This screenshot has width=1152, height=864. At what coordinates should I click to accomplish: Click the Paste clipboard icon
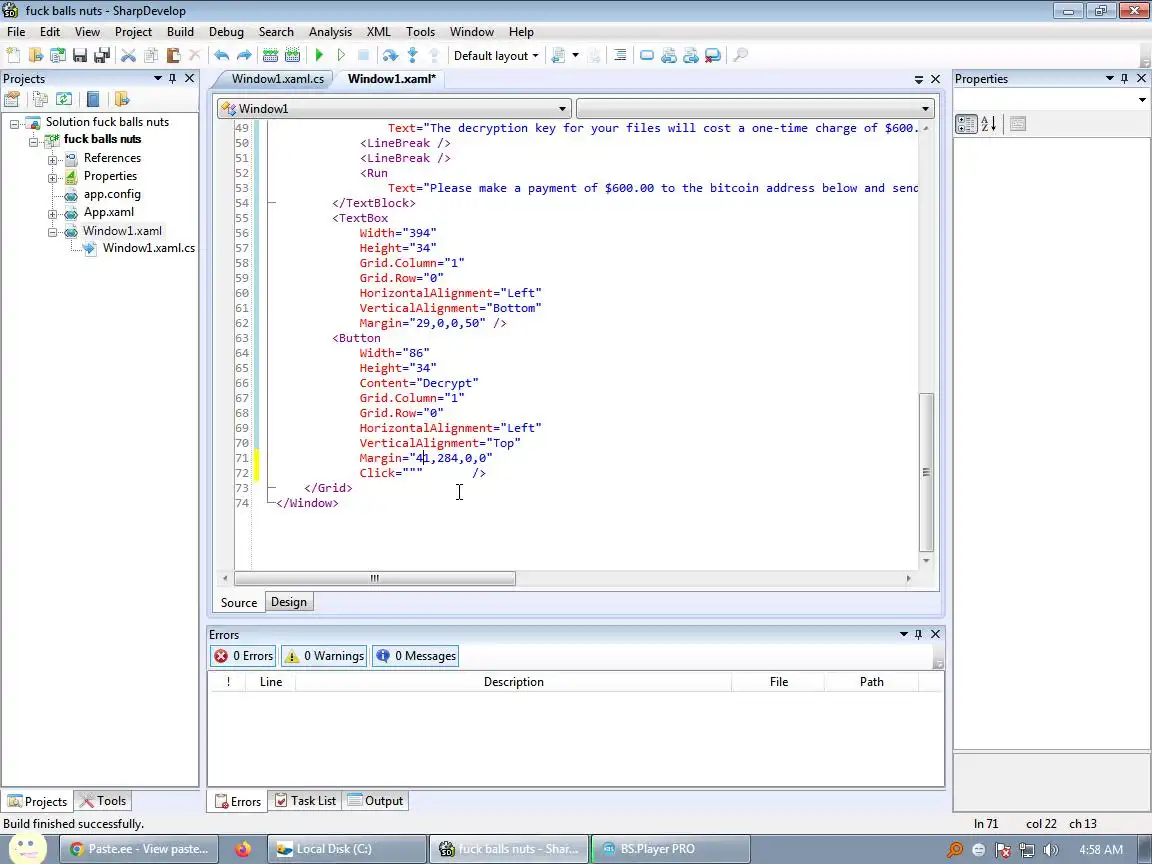pyautogui.click(x=173, y=55)
